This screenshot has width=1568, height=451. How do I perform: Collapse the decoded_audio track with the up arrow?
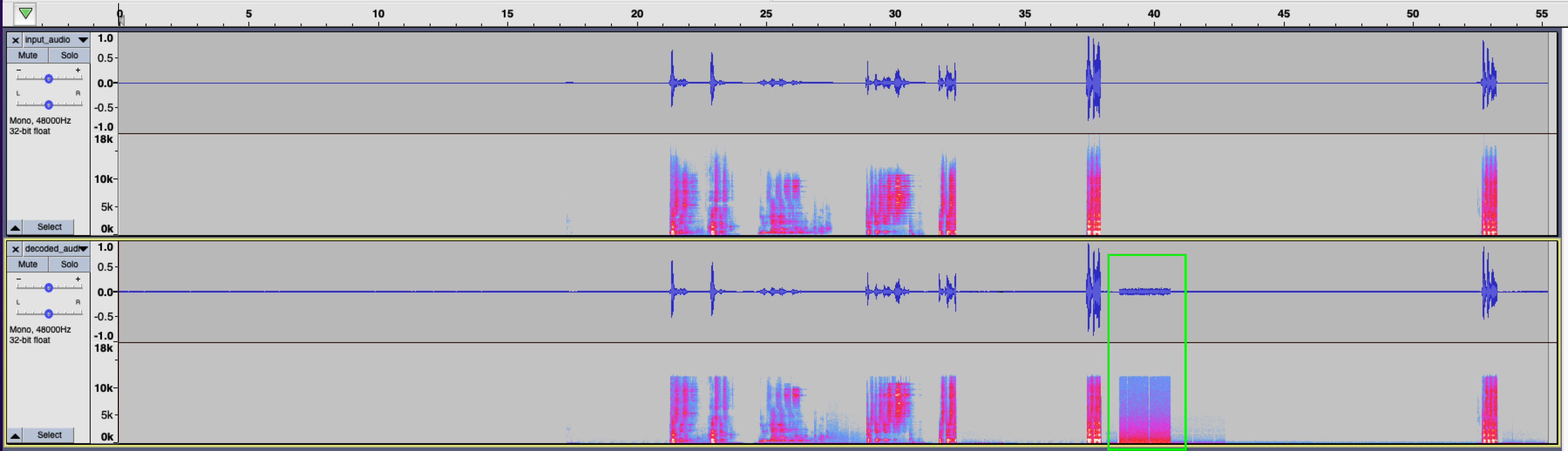[x=15, y=435]
